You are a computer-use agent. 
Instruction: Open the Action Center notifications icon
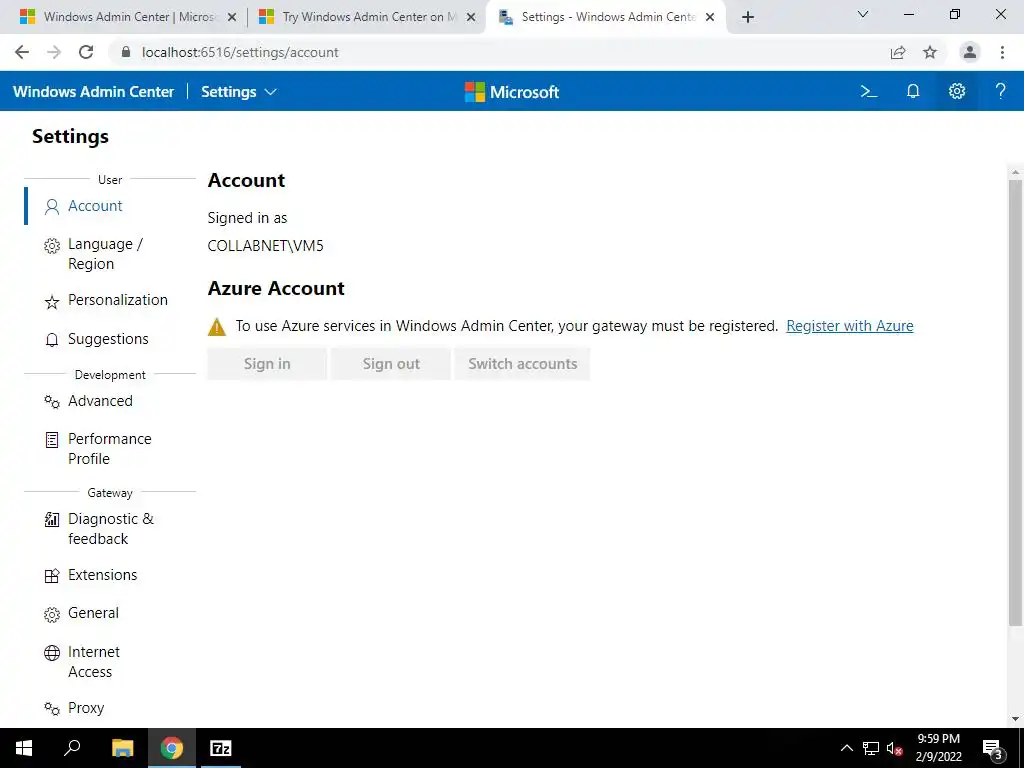tap(992, 748)
